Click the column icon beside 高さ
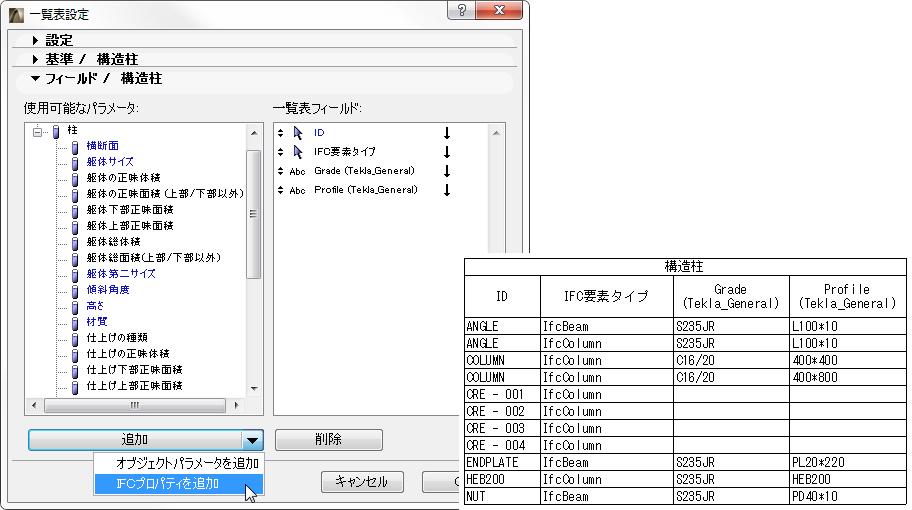 [x=75, y=306]
